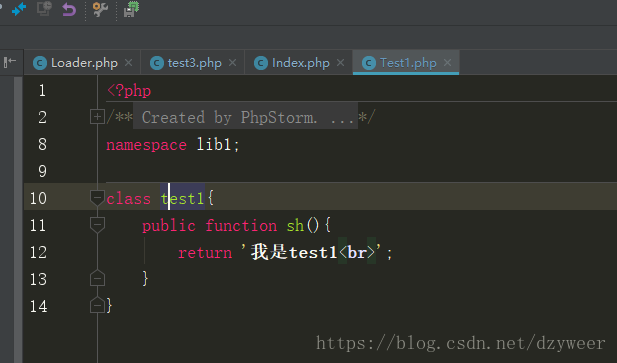
Task: Click line number 12 in the gutter
Action: [38, 252]
